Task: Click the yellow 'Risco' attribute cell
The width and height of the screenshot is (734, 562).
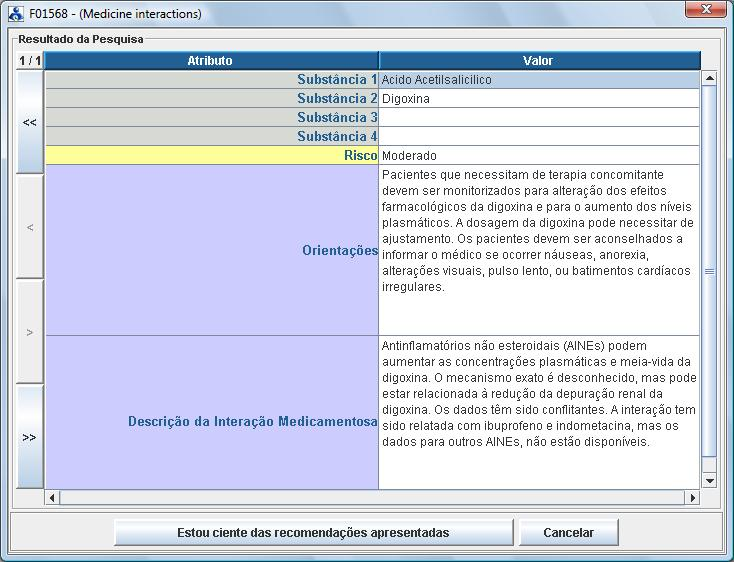Action: (x=212, y=155)
